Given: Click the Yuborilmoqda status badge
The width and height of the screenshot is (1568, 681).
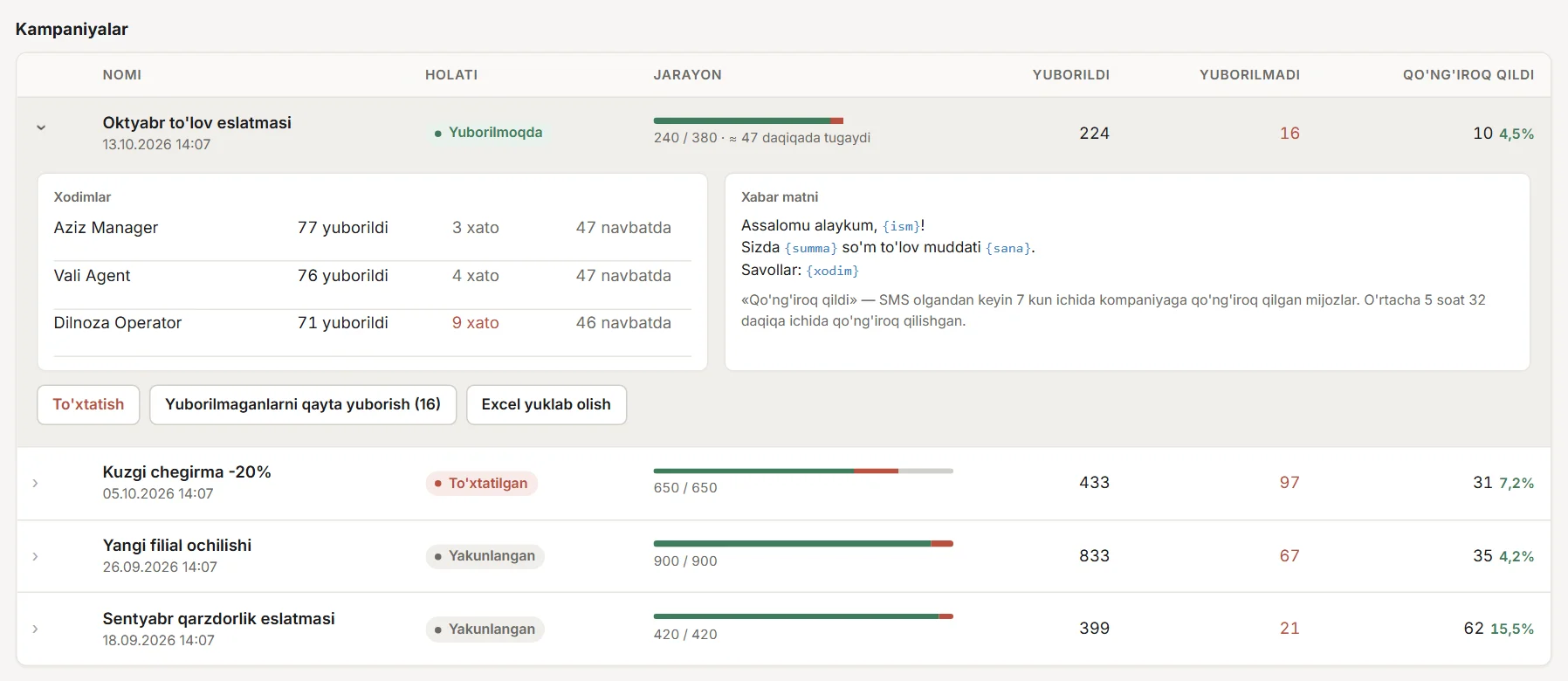Looking at the screenshot, I should (488, 133).
